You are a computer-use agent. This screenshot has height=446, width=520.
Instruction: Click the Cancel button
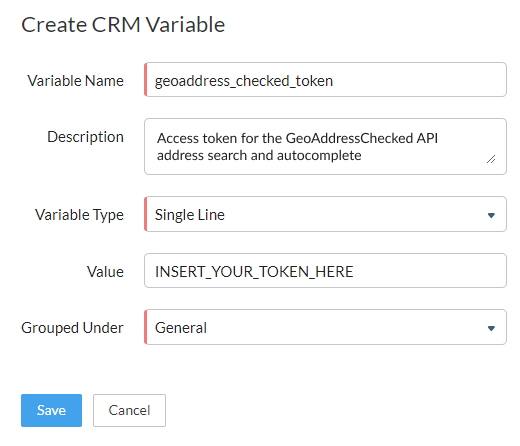click(129, 410)
